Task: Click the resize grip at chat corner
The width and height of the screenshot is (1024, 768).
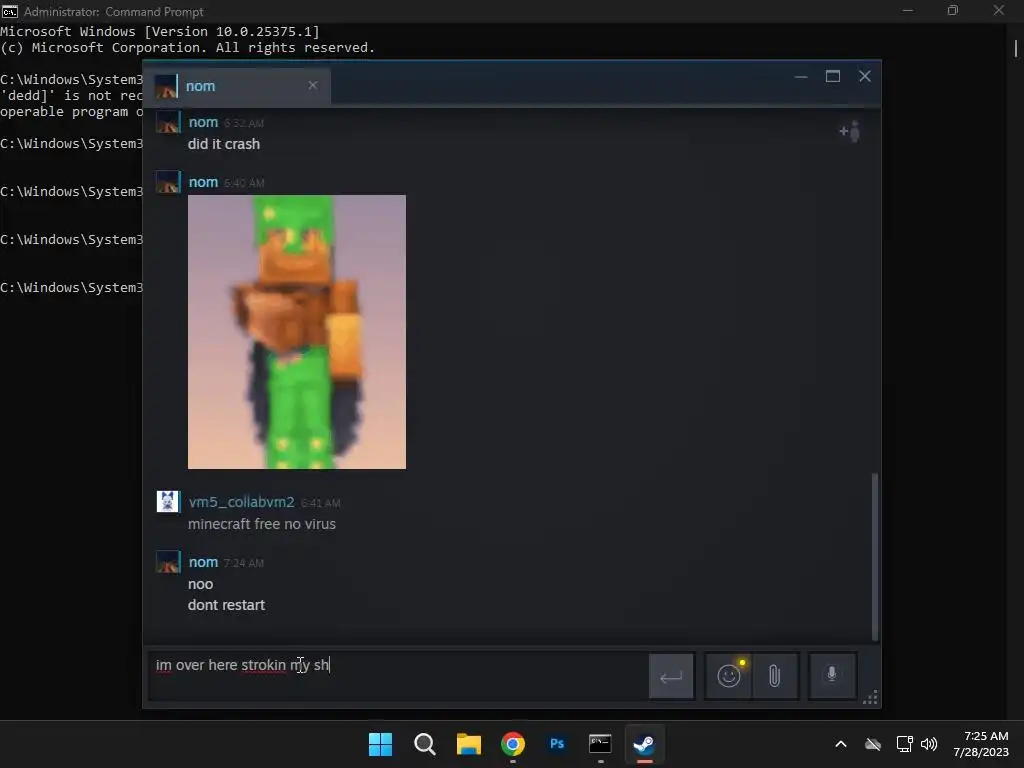Action: (871, 698)
